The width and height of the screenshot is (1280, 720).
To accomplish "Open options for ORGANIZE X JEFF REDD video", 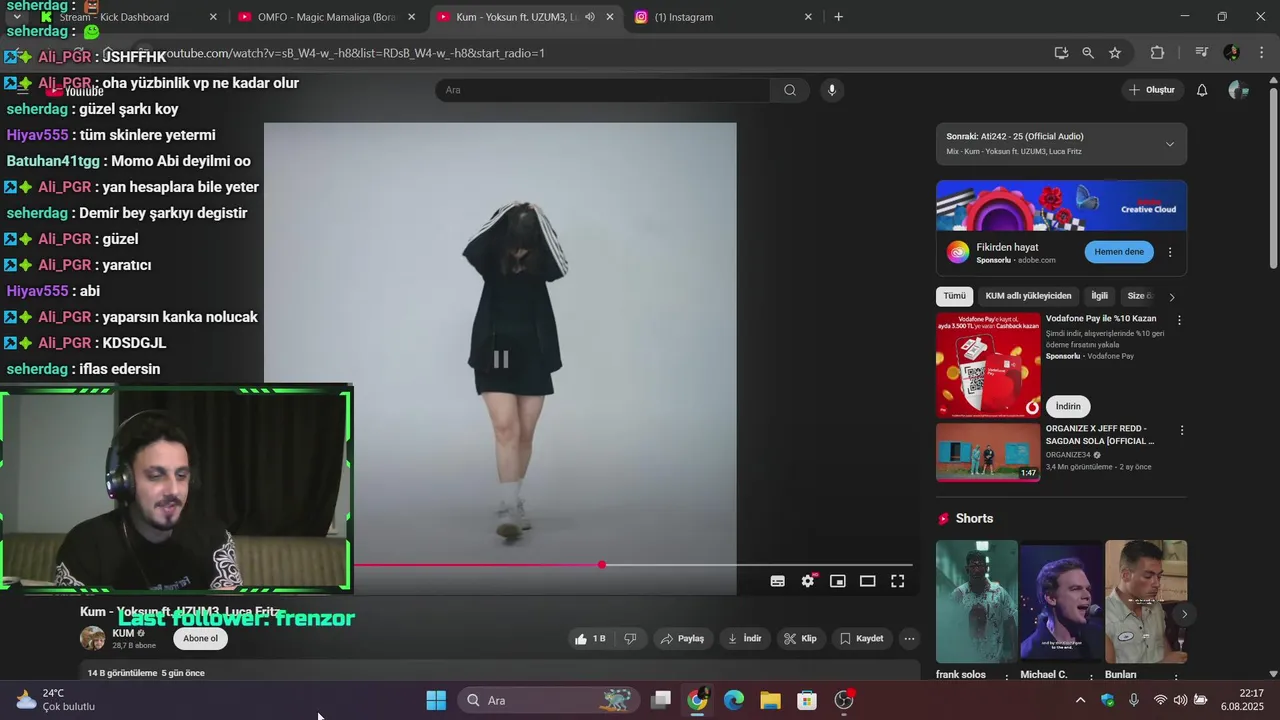I will tap(1181, 430).
